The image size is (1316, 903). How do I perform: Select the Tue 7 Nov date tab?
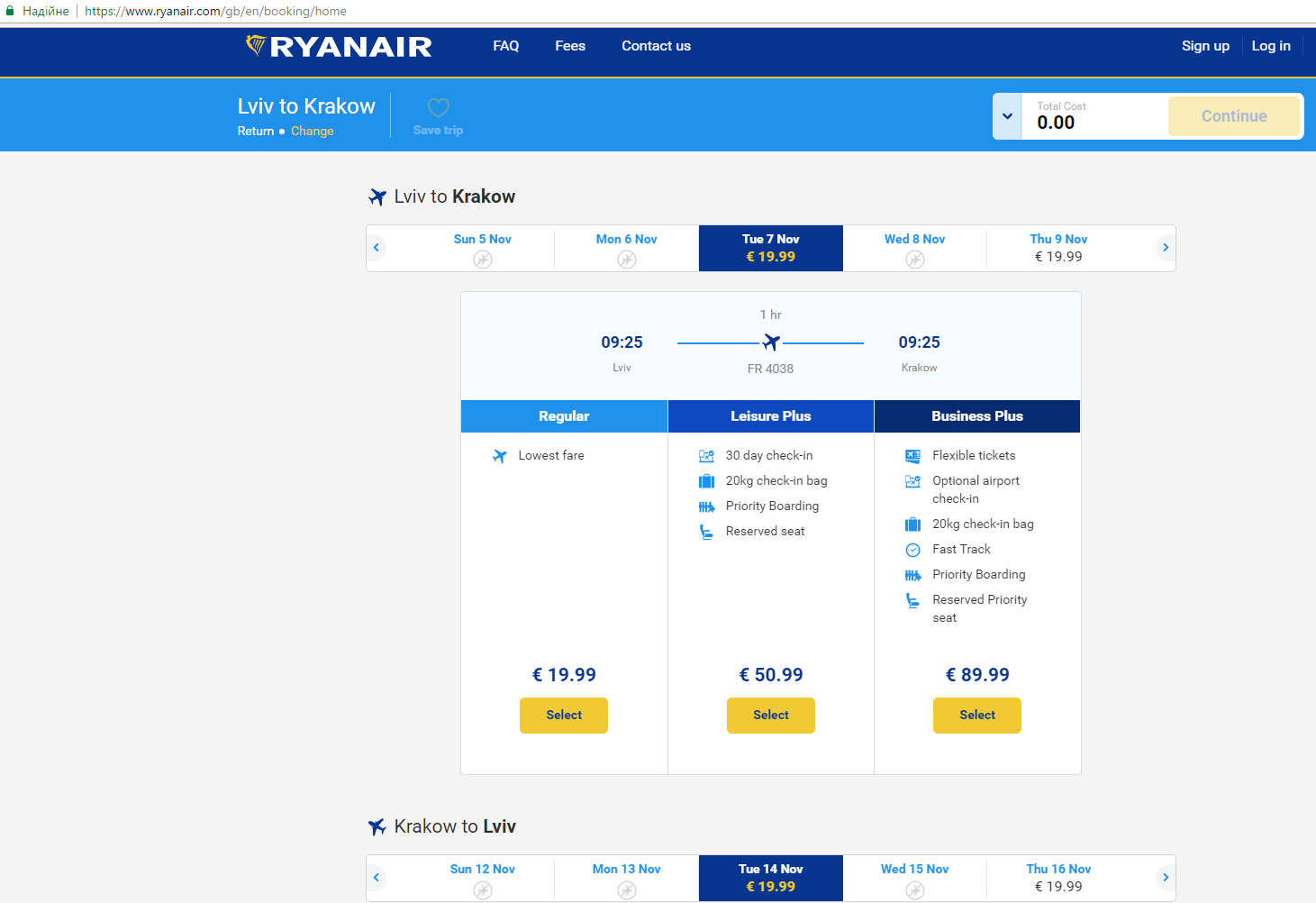point(771,248)
